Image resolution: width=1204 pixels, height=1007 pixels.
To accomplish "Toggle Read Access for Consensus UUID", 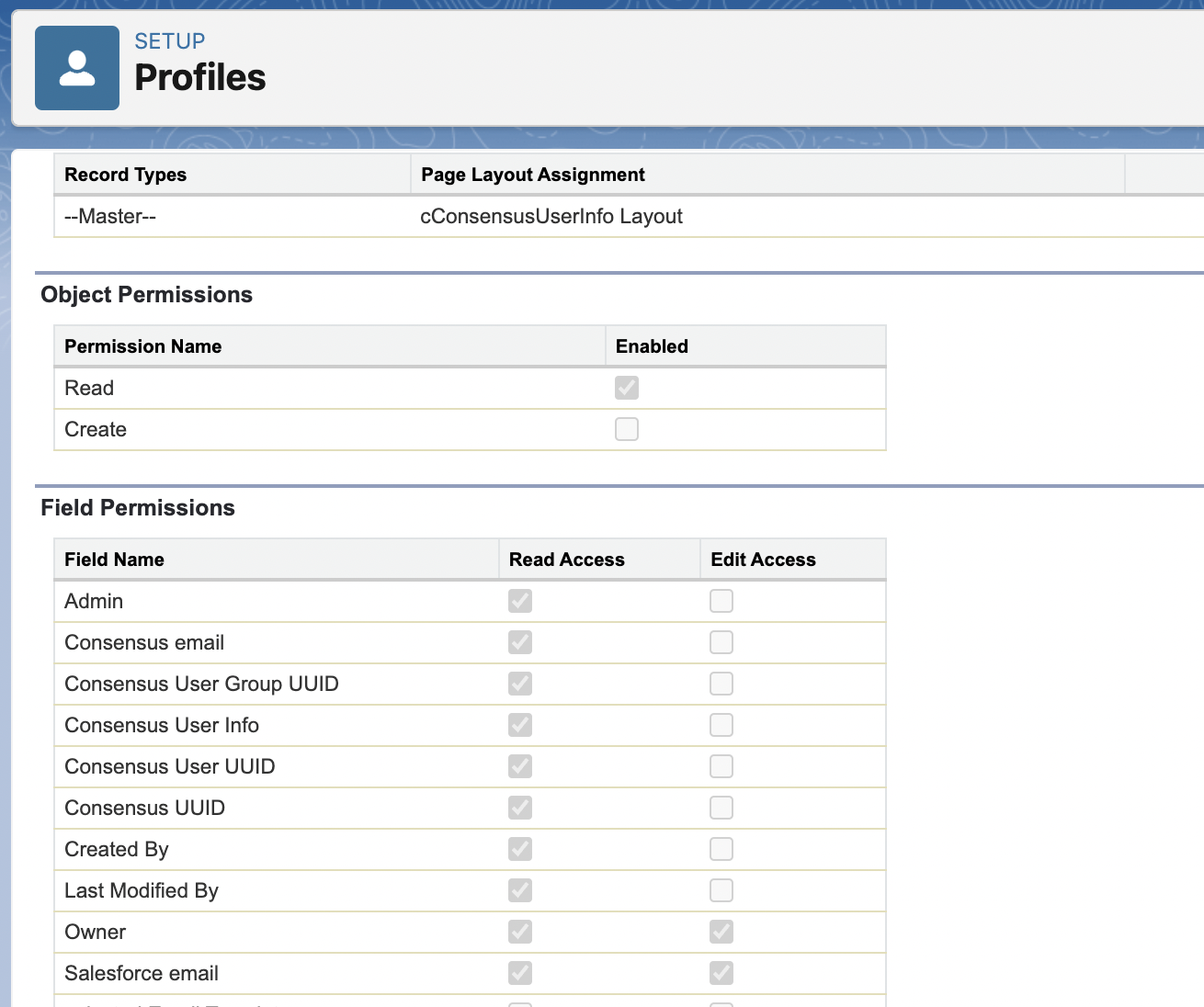I will click(519, 808).
